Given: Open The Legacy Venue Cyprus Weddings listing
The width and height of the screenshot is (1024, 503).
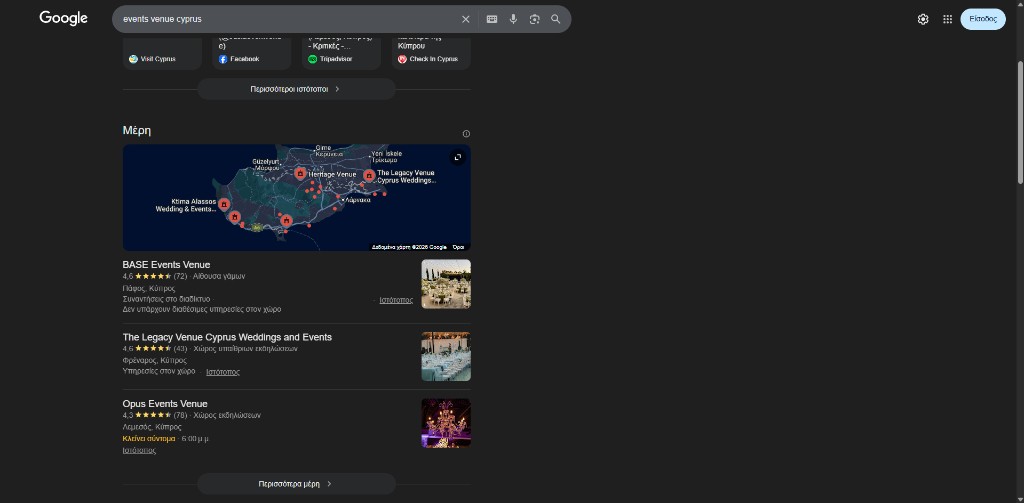Looking at the screenshot, I should pos(227,337).
